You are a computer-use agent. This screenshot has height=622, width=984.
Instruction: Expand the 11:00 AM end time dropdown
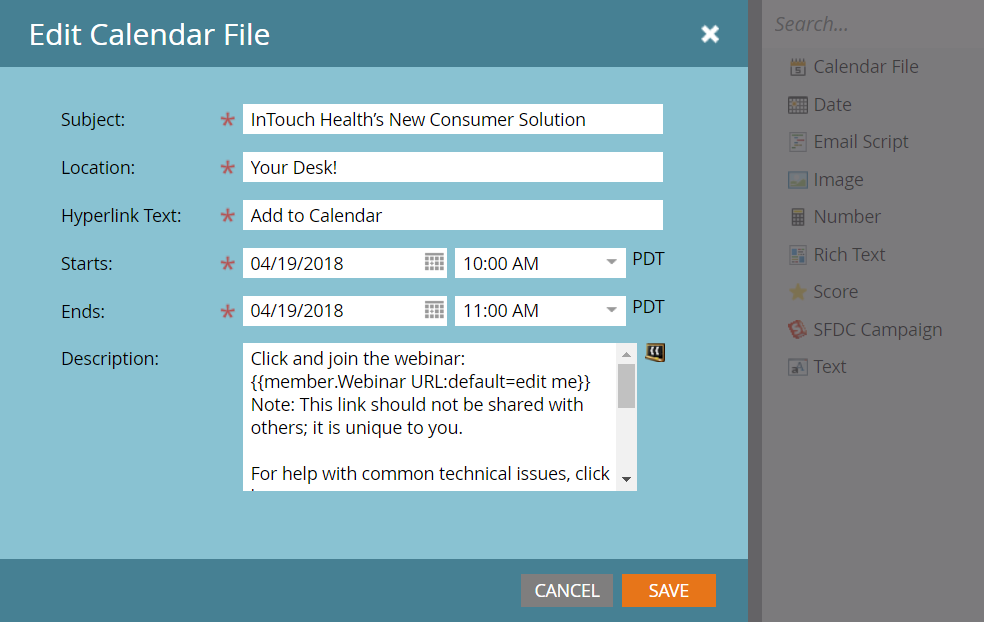[x=611, y=310]
